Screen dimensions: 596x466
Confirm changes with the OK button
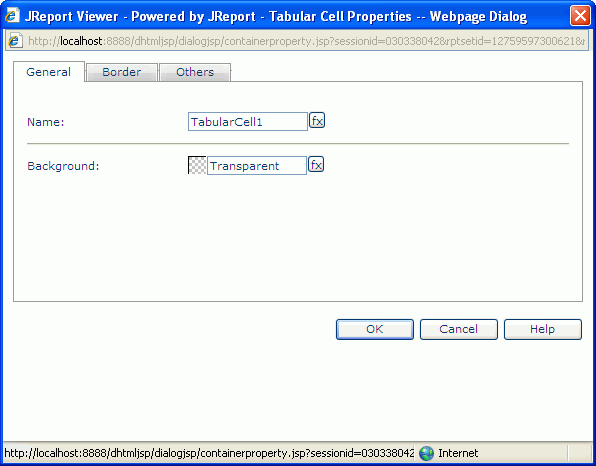point(375,329)
